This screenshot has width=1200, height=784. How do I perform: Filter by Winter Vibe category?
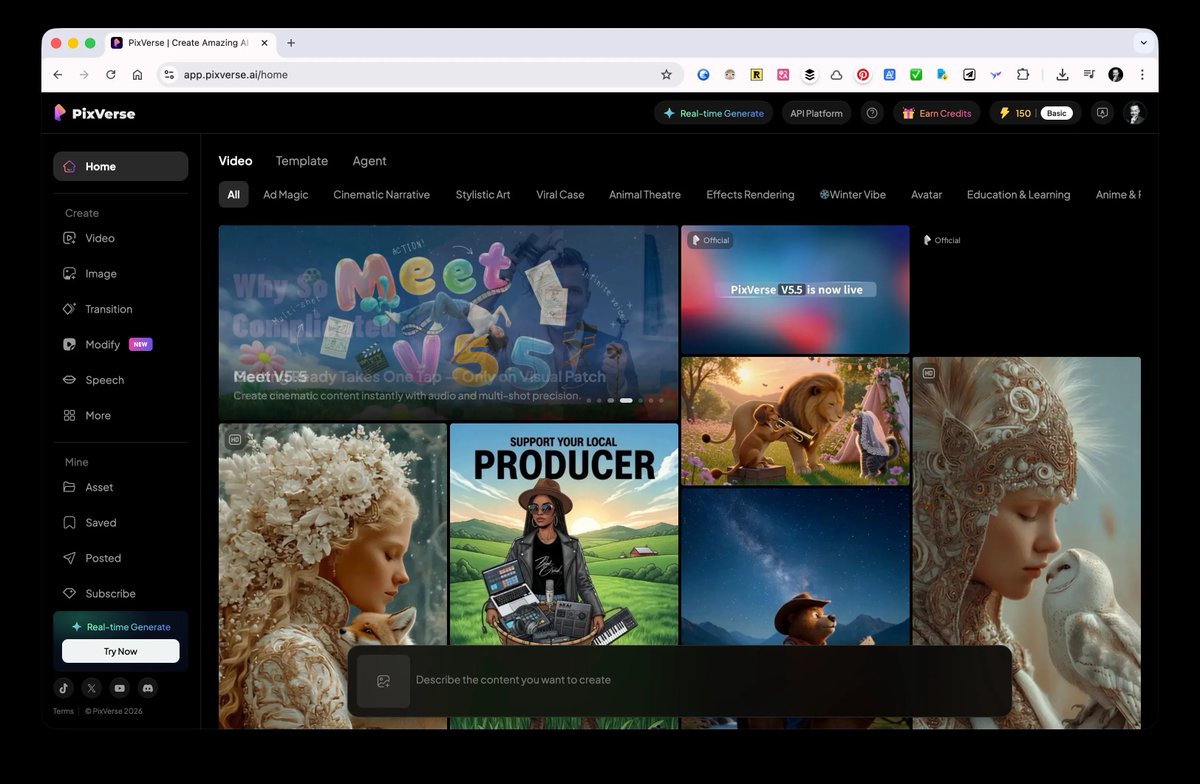point(853,195)
